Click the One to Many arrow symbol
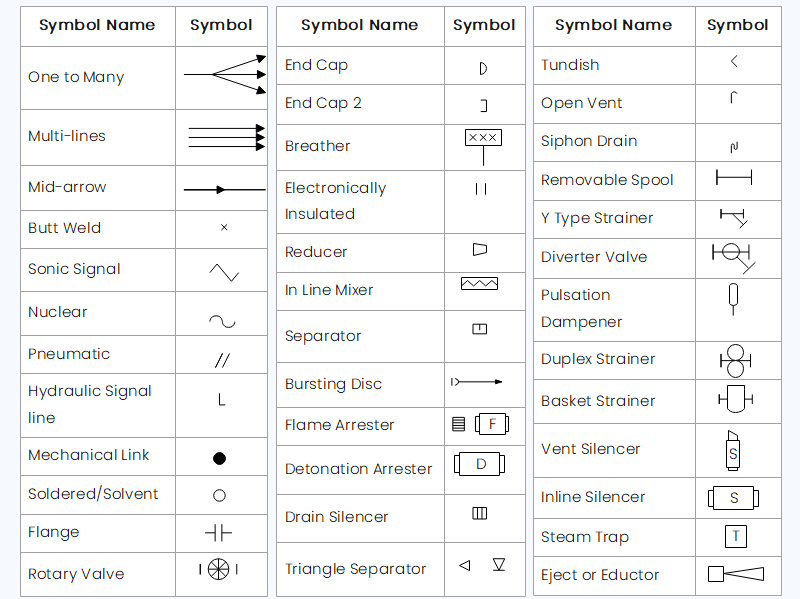Image resolution: width=800 pixels, height=599 pixels. pyautogui.click(x=225, y=74)
